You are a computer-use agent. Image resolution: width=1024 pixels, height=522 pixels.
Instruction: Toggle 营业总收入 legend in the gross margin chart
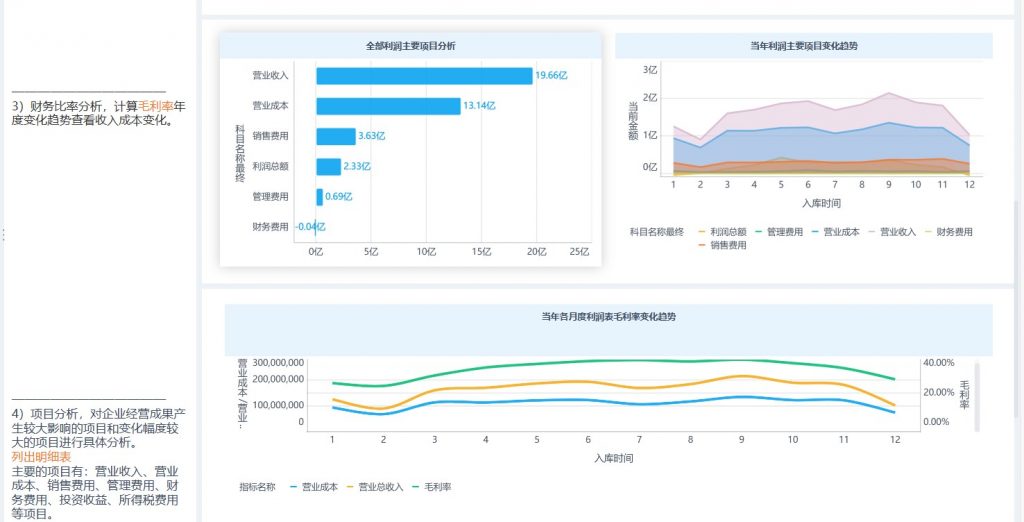[374, 487]
